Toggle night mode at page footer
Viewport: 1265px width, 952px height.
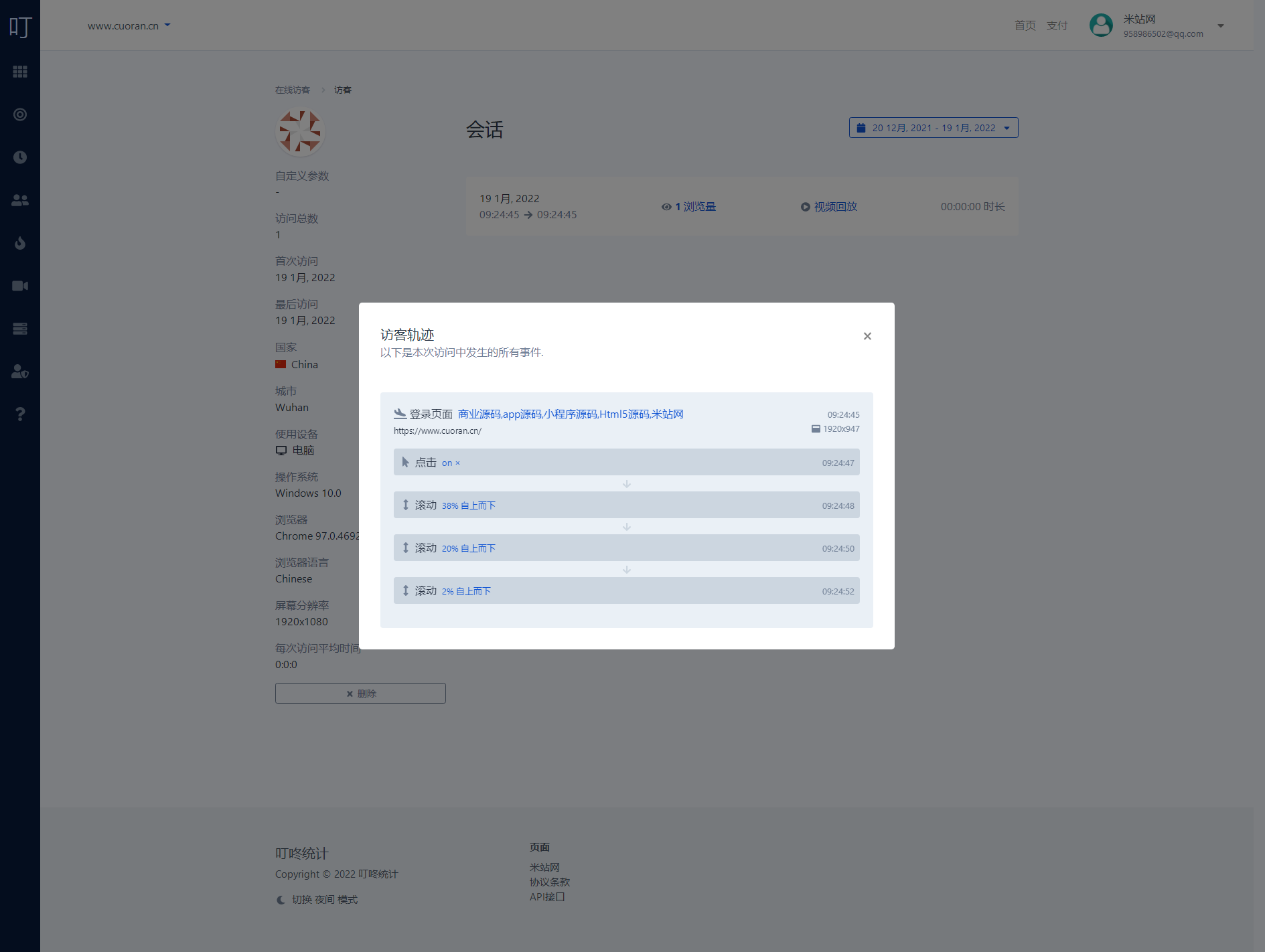pyautogui.click(x=317, y=900)
